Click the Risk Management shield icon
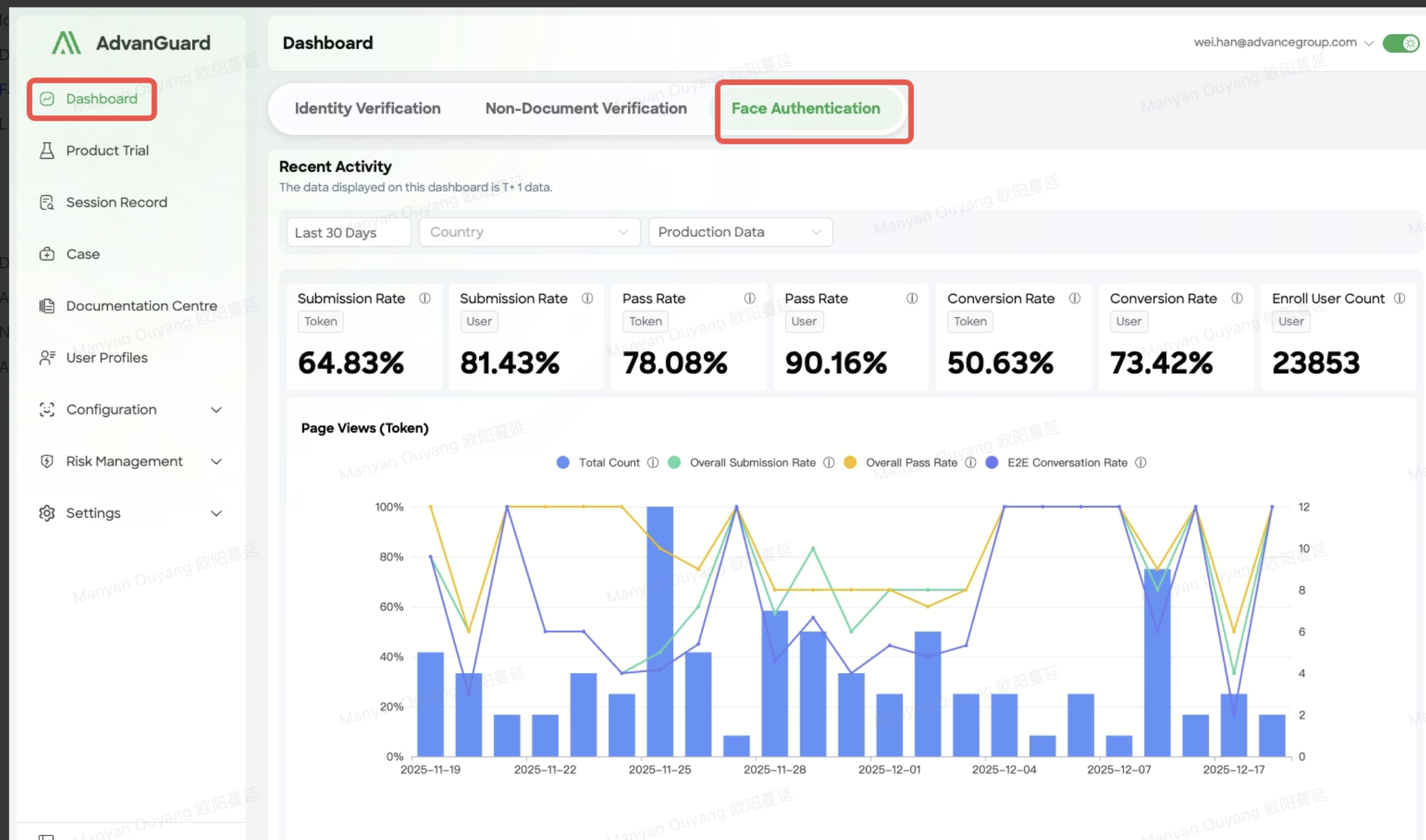This screenshot has width=1426, height=840. [47, 461]
